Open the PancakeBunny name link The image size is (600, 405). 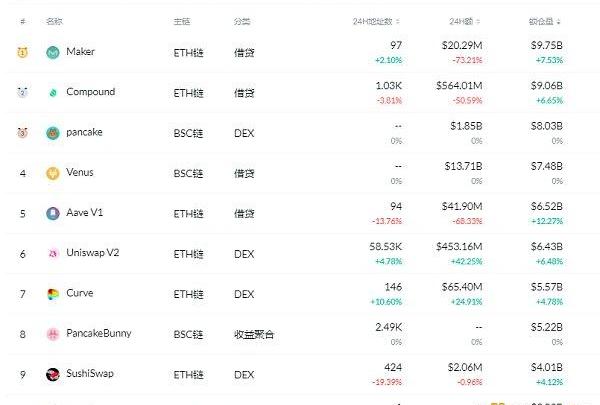point(98,334)
